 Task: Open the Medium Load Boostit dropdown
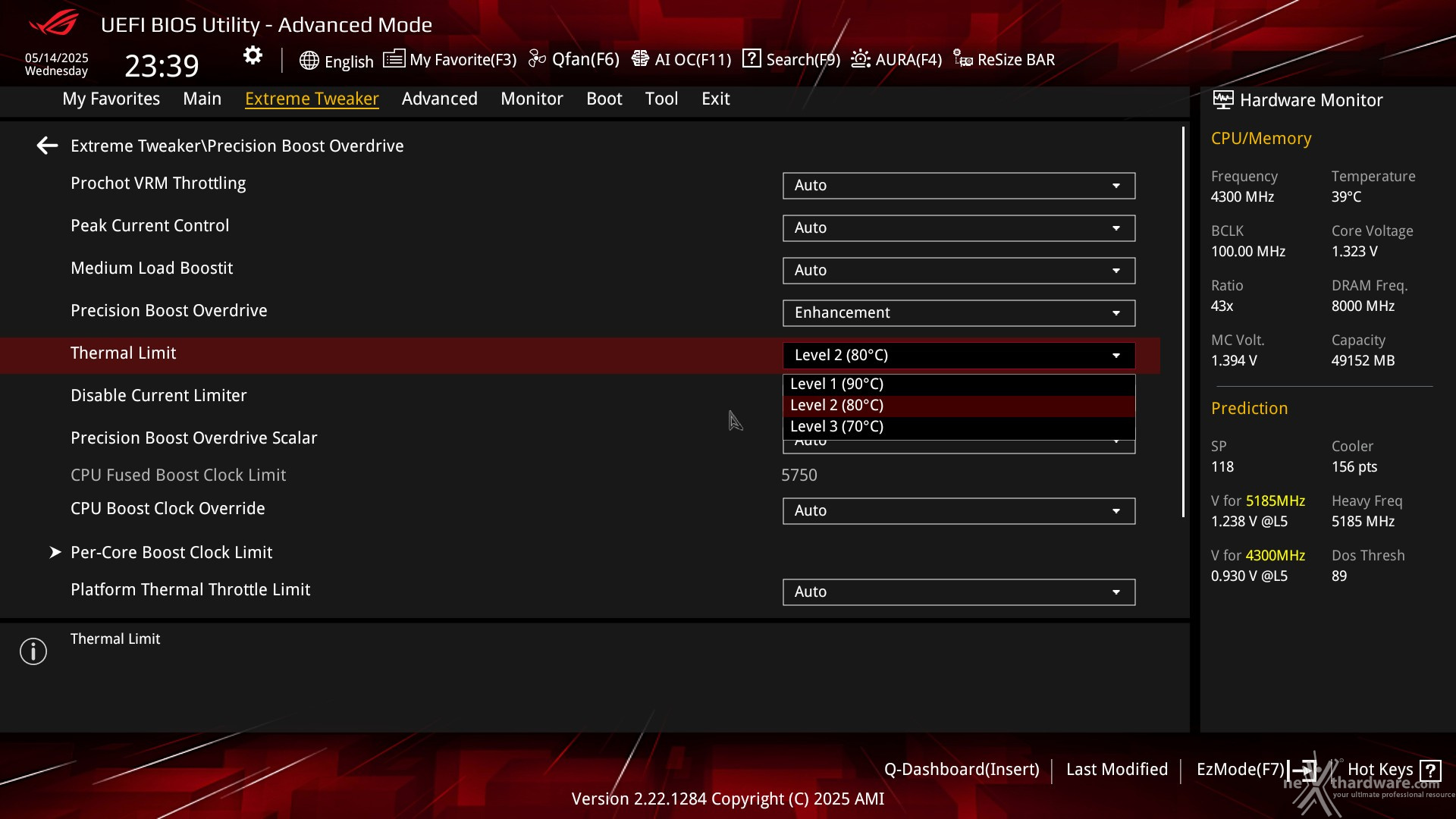point(959,271)
